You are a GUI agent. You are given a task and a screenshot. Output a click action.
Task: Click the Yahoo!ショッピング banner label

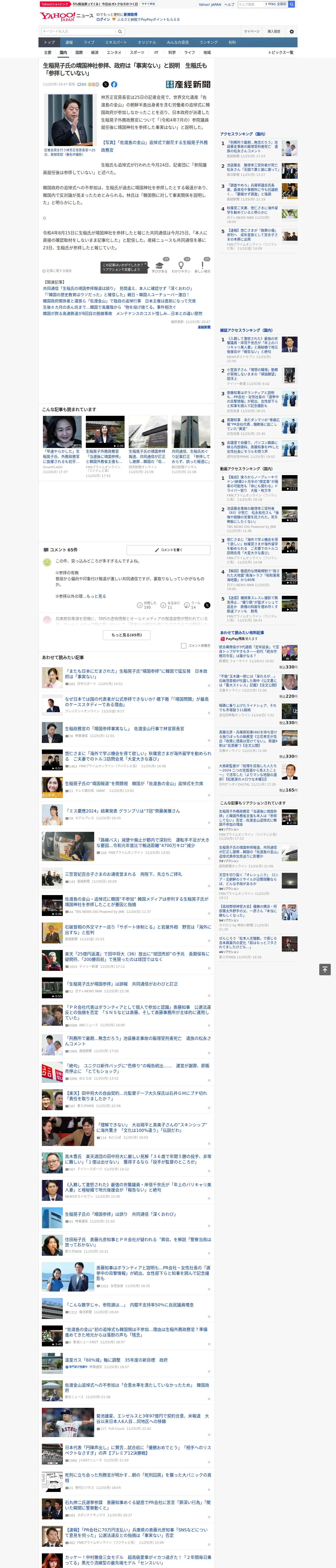(55, 4)
